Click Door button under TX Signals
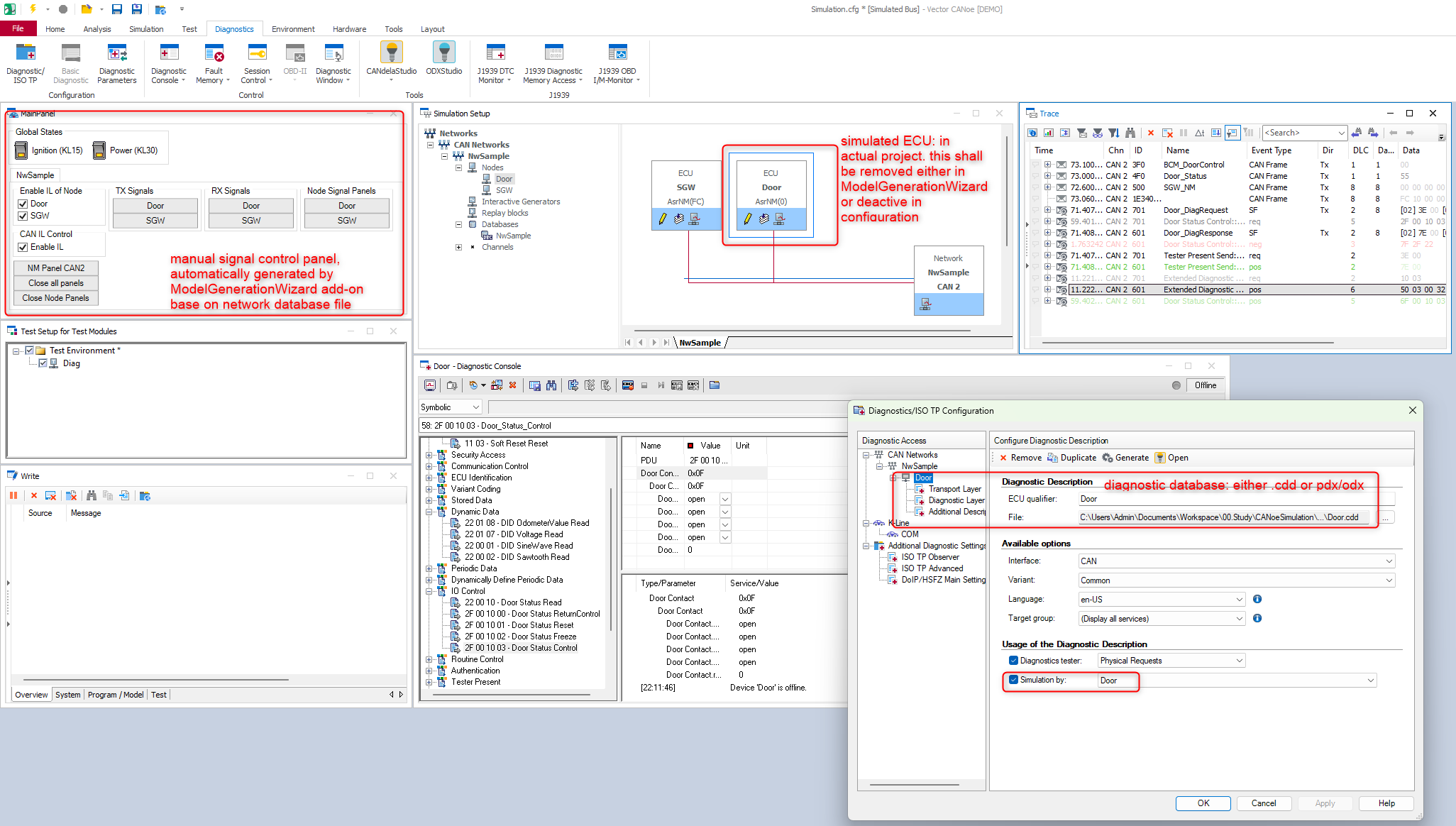 pyautogui.click(x=155, y=206)
